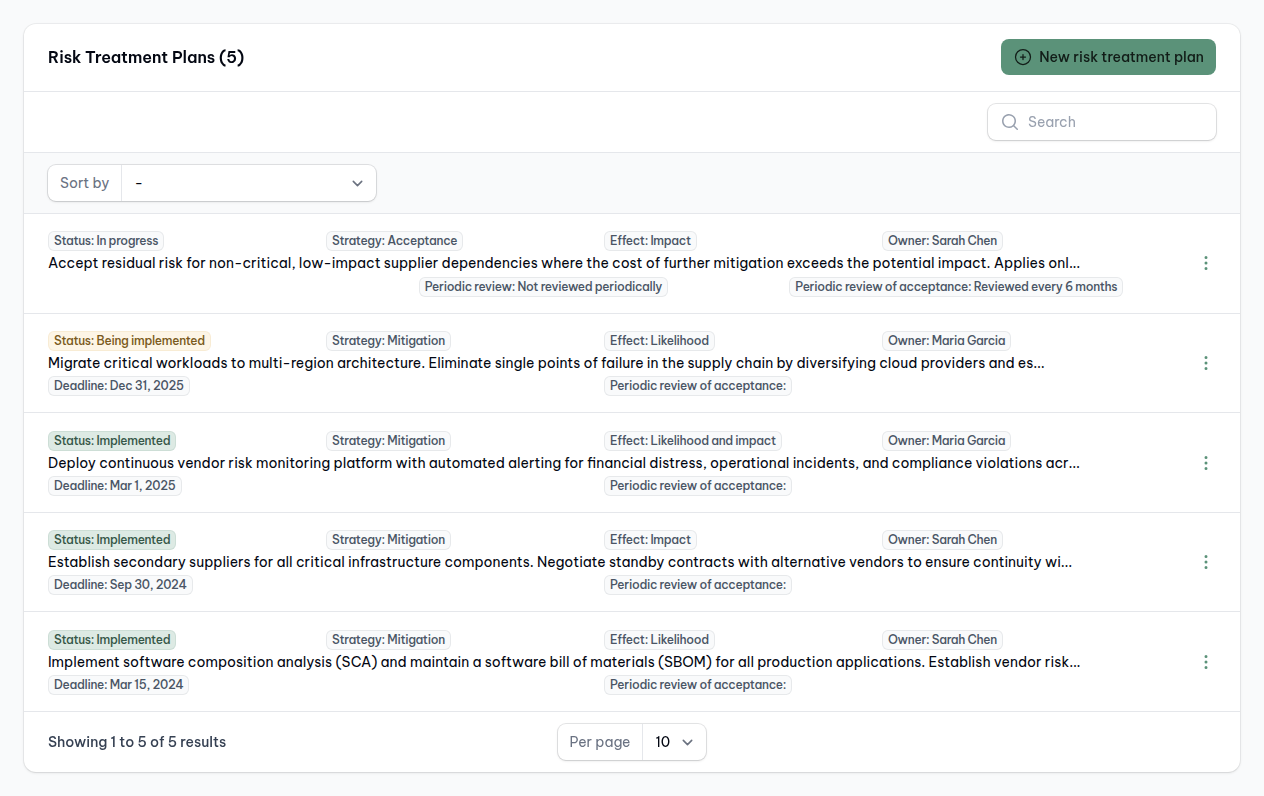Screen dimensions: 1264x796
Task: Click the Sort by dropdown chevron arrow
Action: [x=357, y=183]
